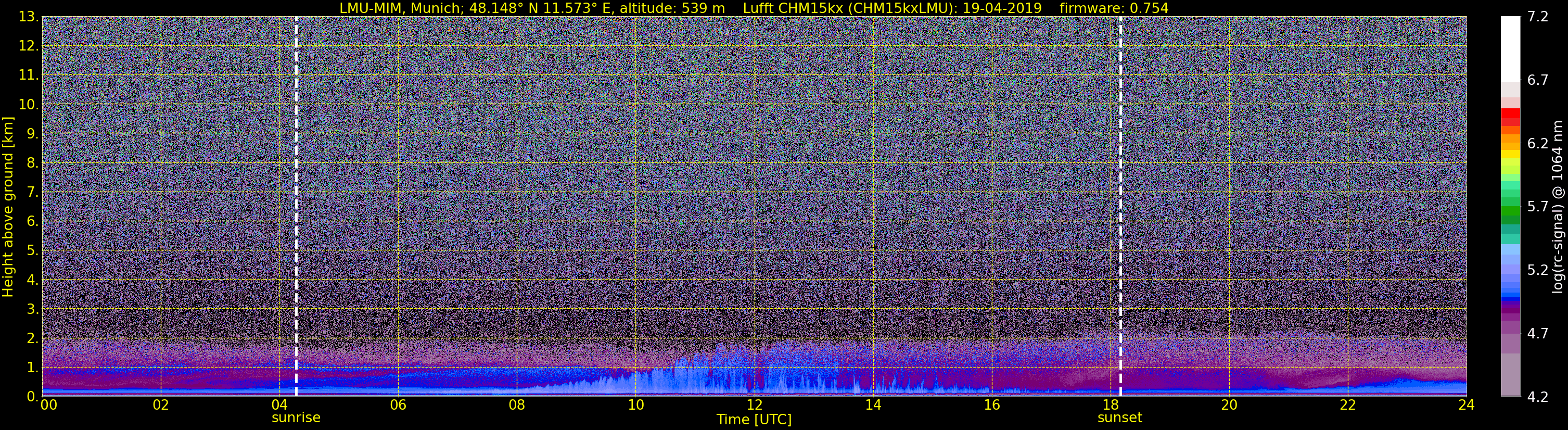The height and width of the screenshot is (430, 1568).
Task: Click the height axis tick label '13.'
Action: click(29, 17)
